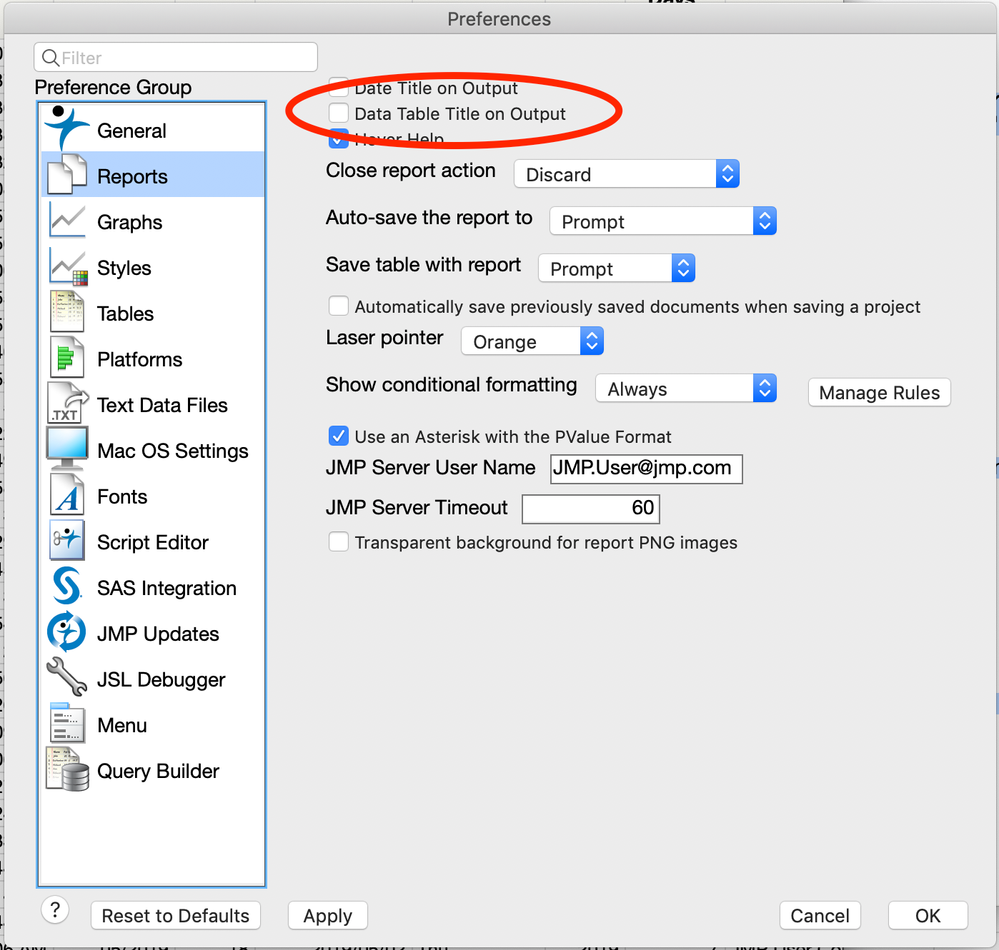This screenshot has width=999, height=950.
Task: Check Data Table Title on Output
Action: click(338, 113)
